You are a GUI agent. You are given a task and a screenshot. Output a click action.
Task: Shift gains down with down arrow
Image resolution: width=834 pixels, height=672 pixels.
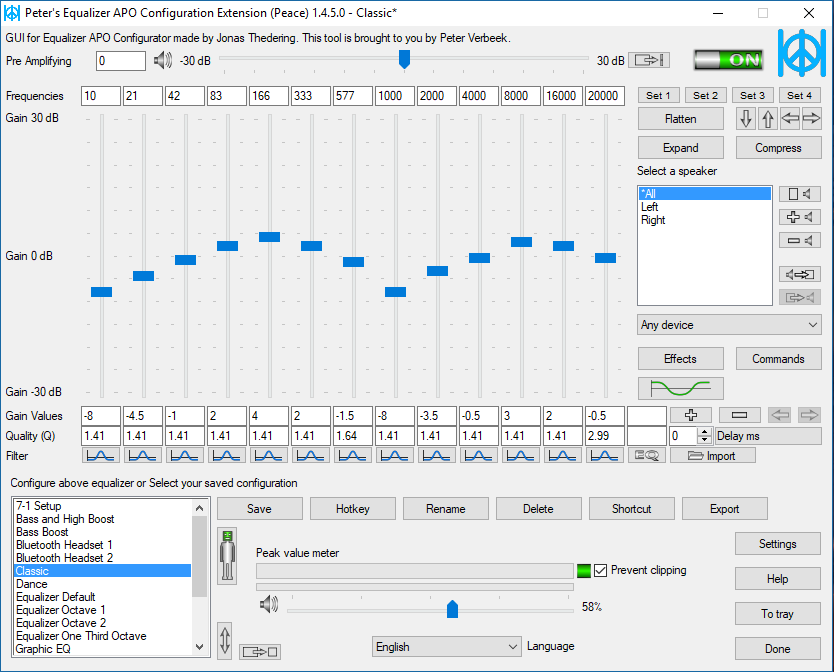tap(746, 119)
